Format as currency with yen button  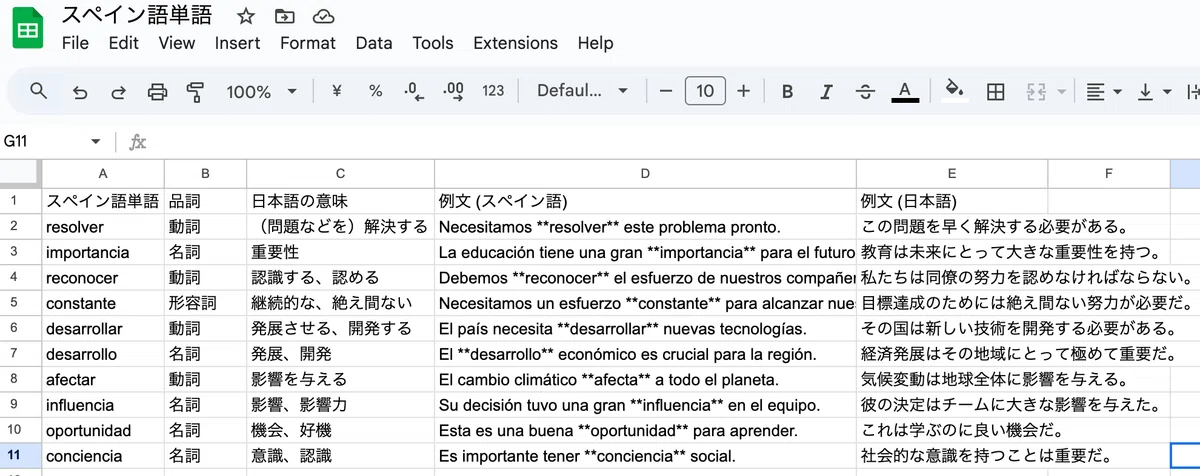[x=336, y=91]
